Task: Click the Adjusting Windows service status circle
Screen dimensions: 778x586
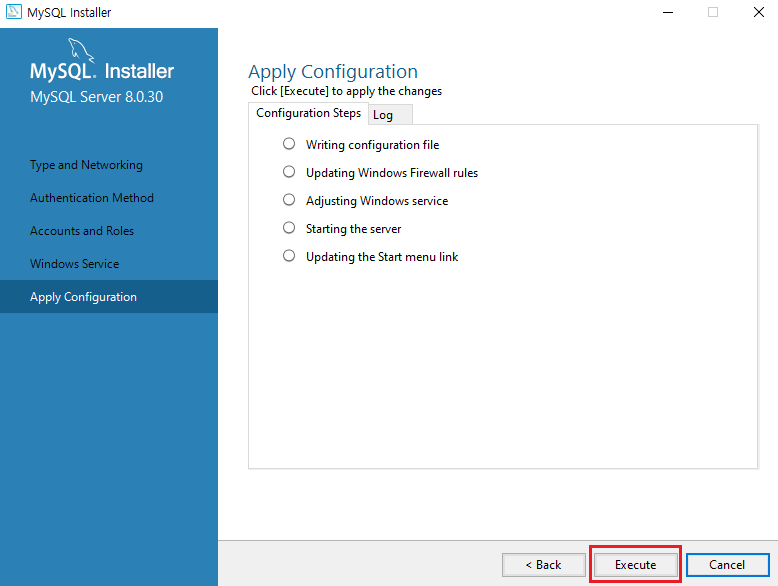Action: coord(289,199)
